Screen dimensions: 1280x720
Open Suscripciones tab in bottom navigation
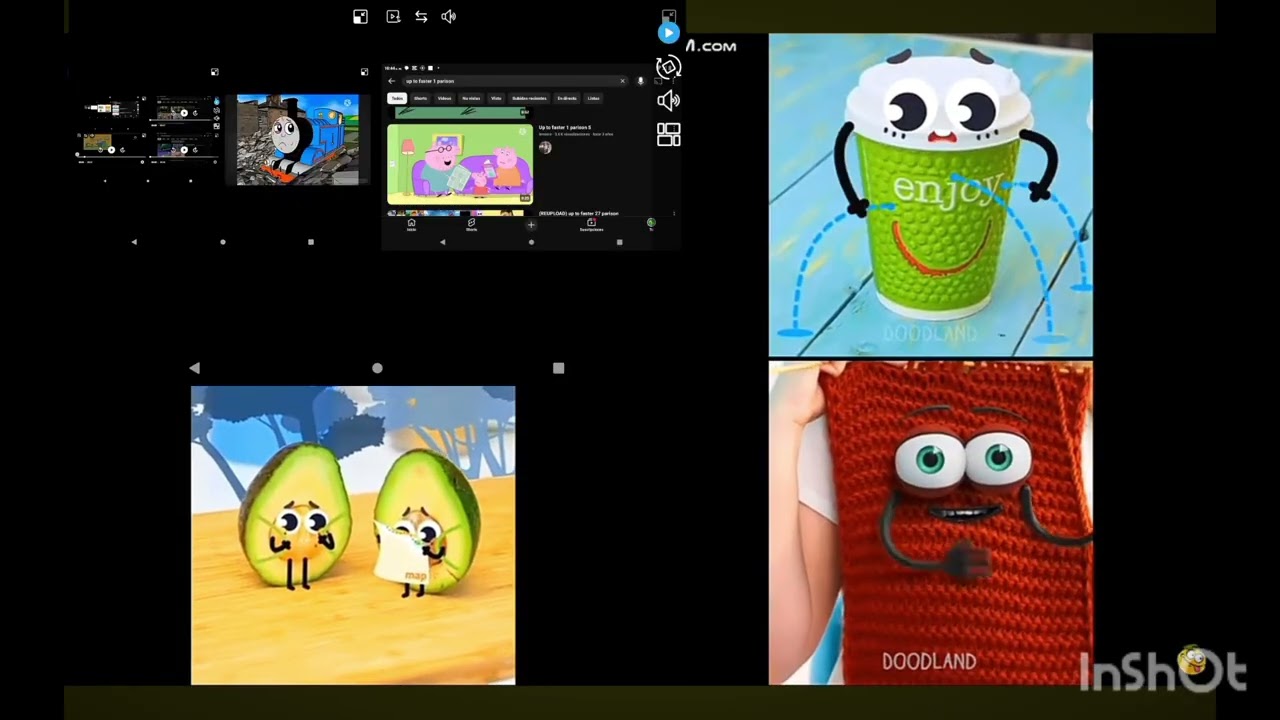[x=591, y=225]
